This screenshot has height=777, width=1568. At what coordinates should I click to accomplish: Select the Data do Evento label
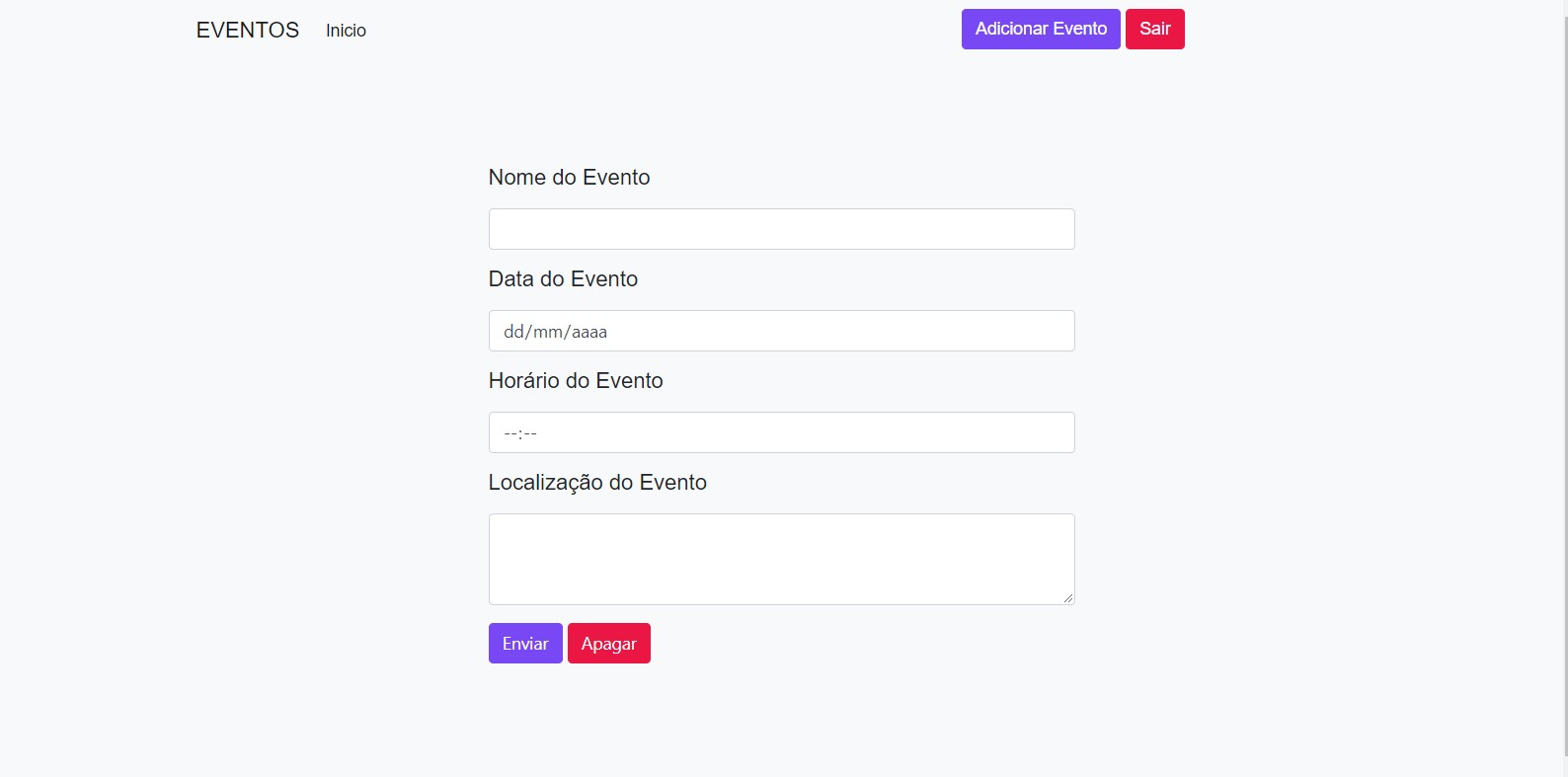pos(563,278)
